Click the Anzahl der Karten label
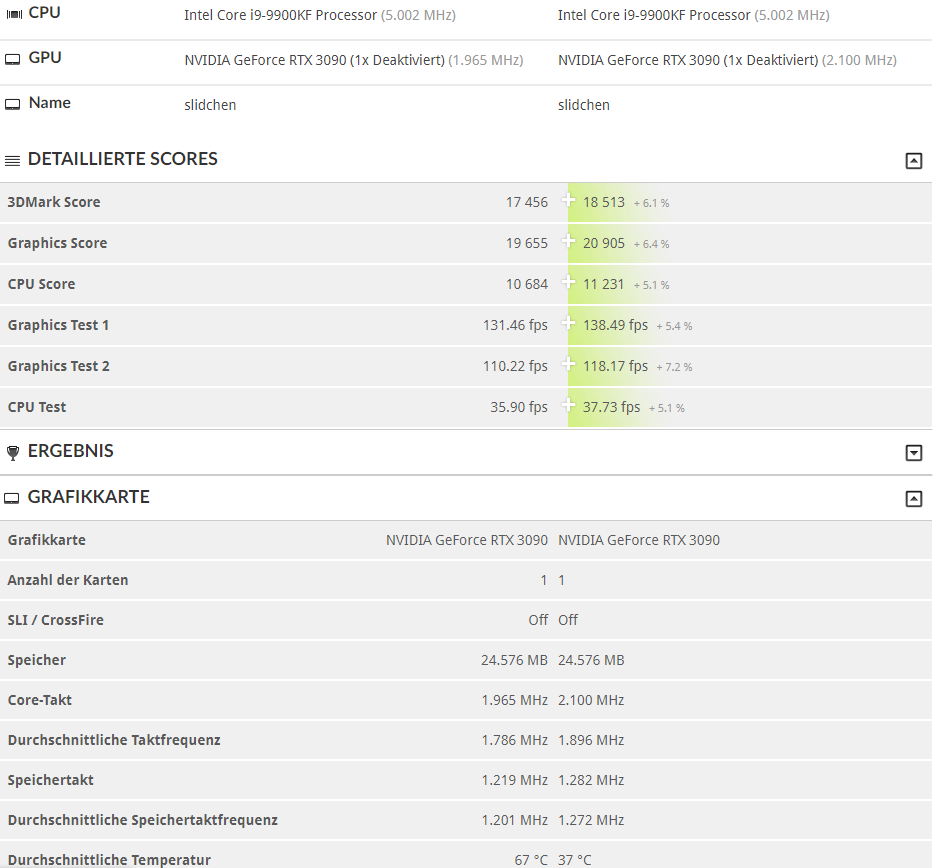 67,580
